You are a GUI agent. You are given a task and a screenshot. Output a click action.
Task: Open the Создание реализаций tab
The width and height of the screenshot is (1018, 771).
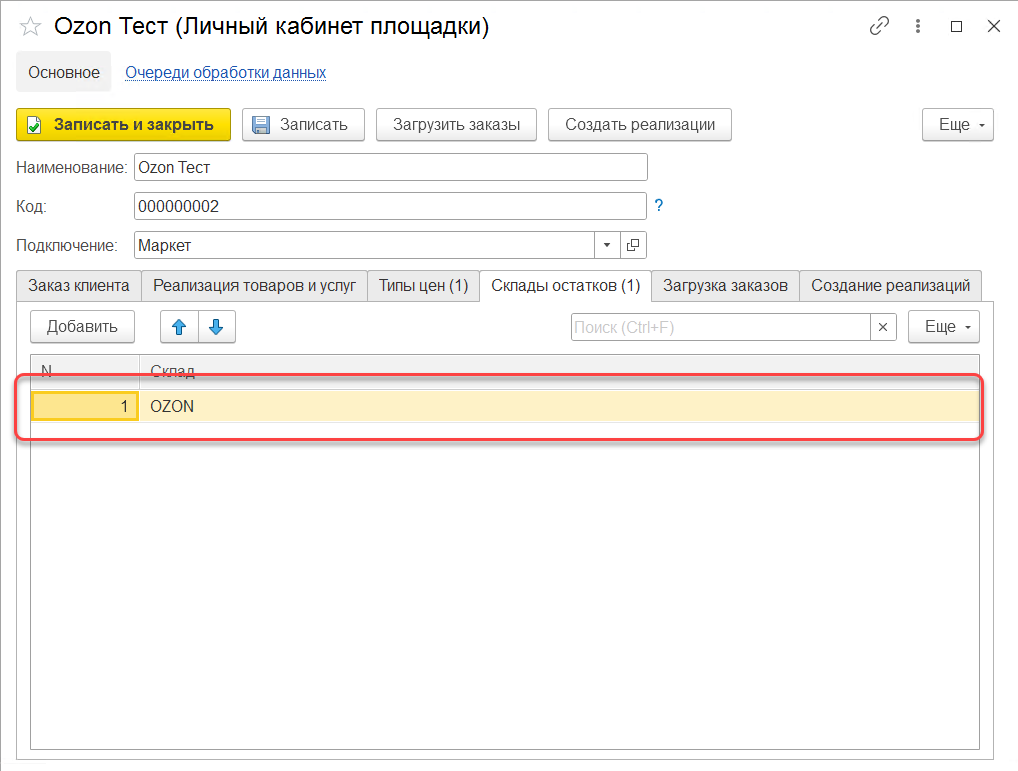click(x=890, y=286)
